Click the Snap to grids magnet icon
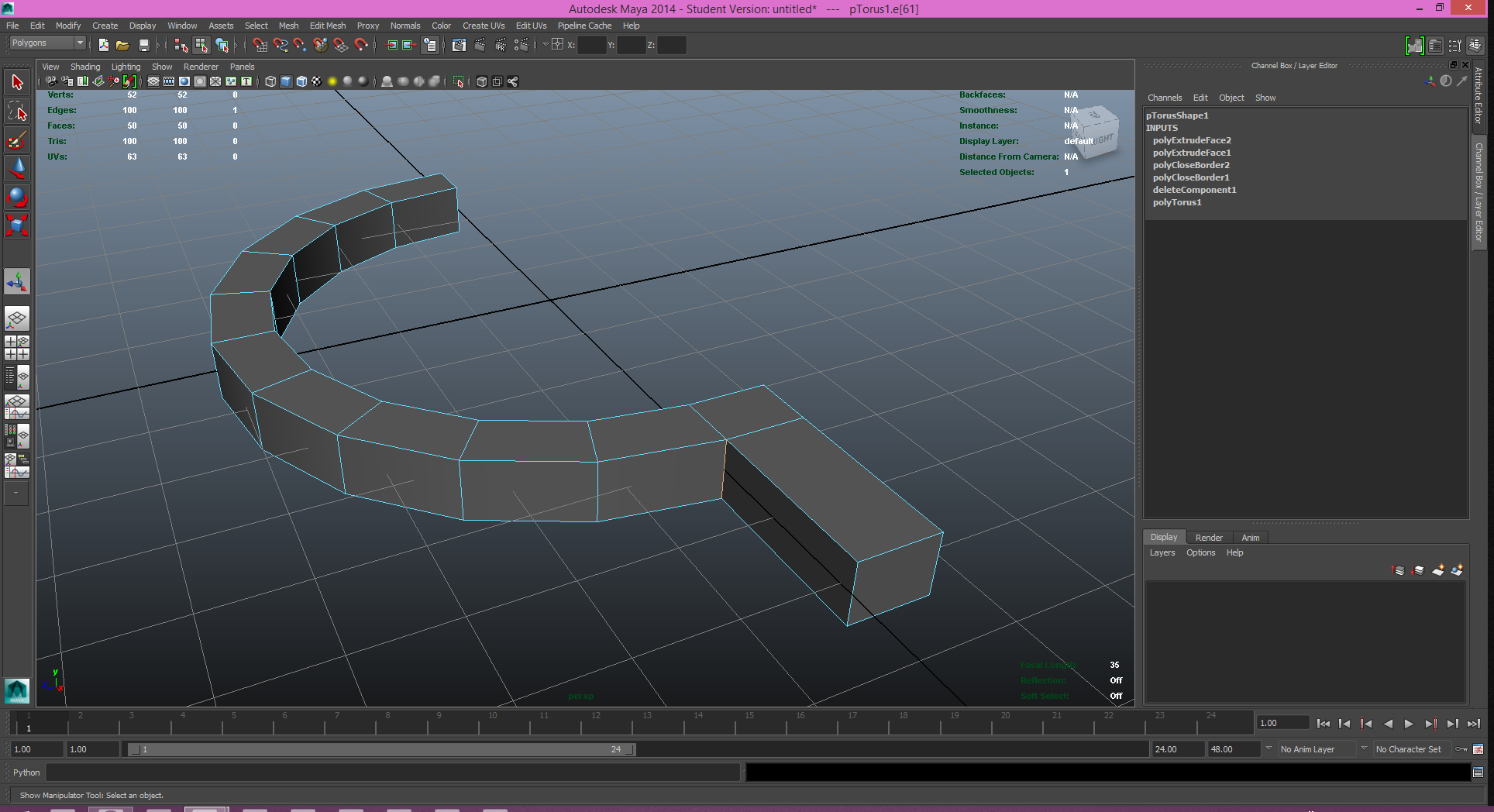The image size is (1494, 812). click(x=260, y=45)
